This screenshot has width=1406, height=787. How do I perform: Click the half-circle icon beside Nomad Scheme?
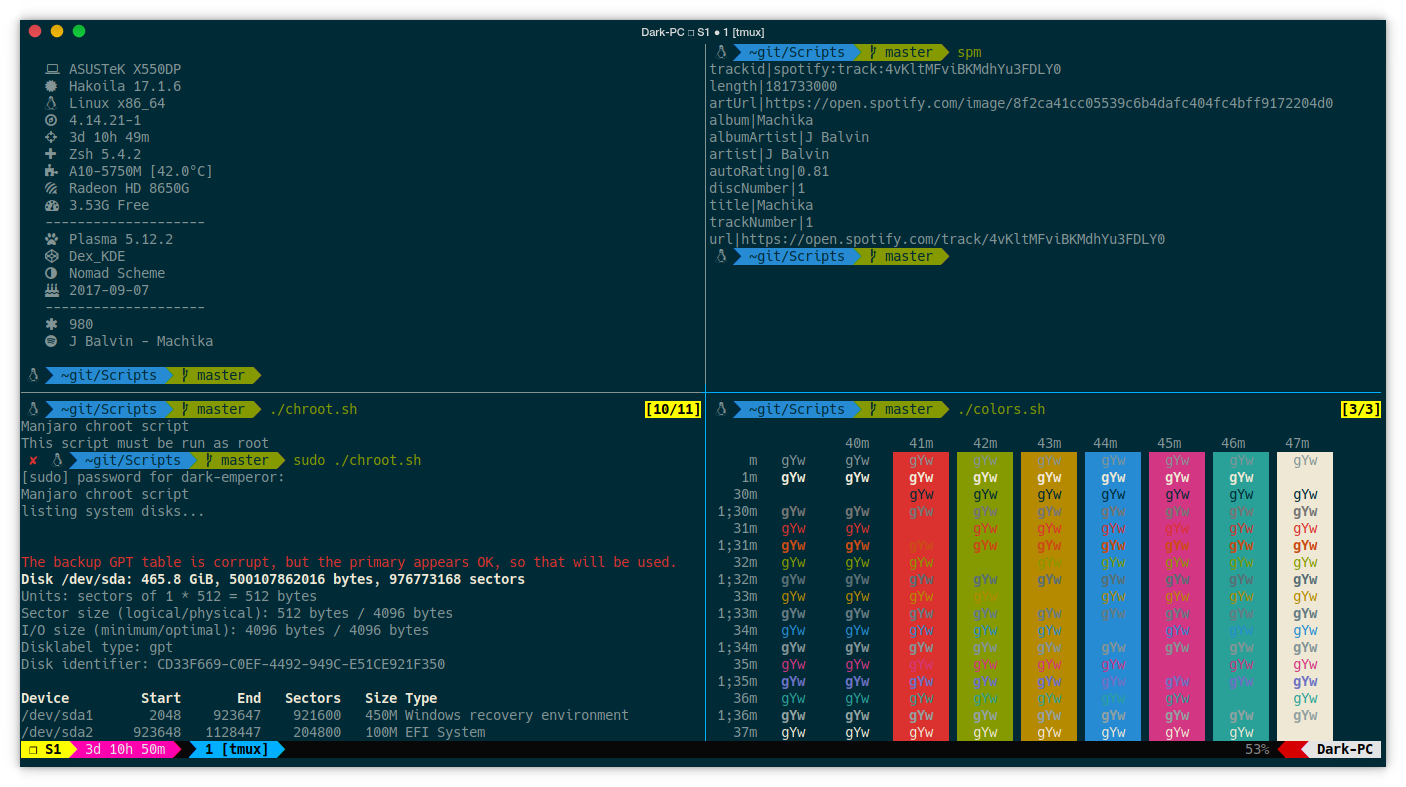pos(51,274)
